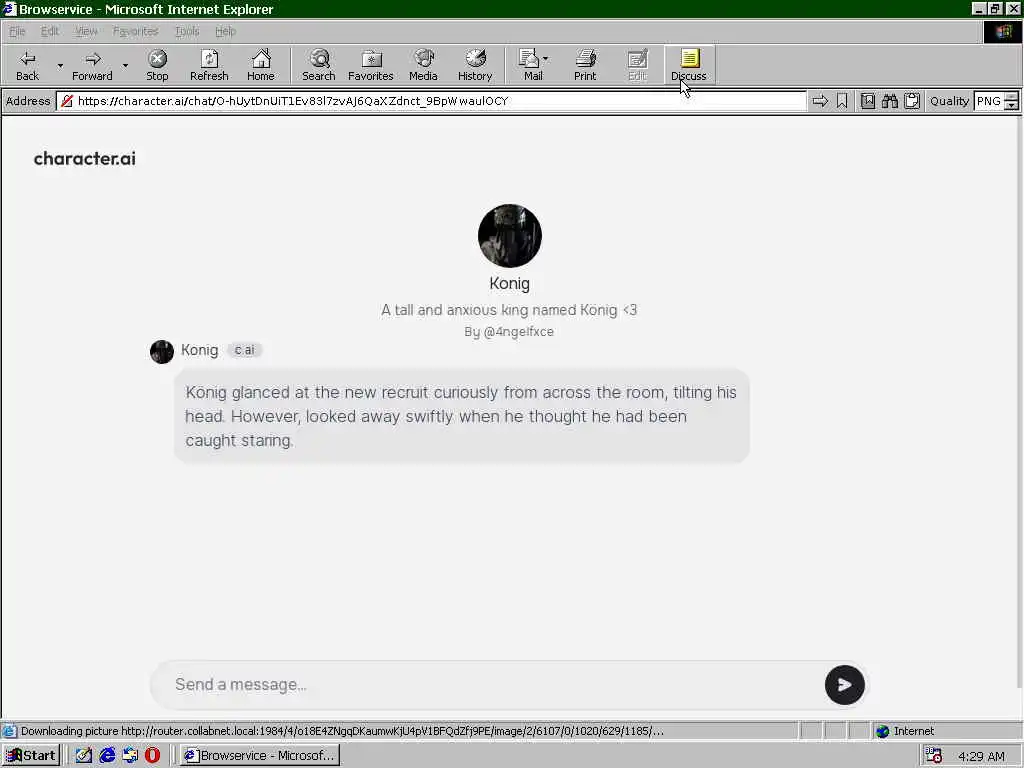This screenshot has height=768, width=1024.
Task: Focus the address URL field
Action: [431, 101]
